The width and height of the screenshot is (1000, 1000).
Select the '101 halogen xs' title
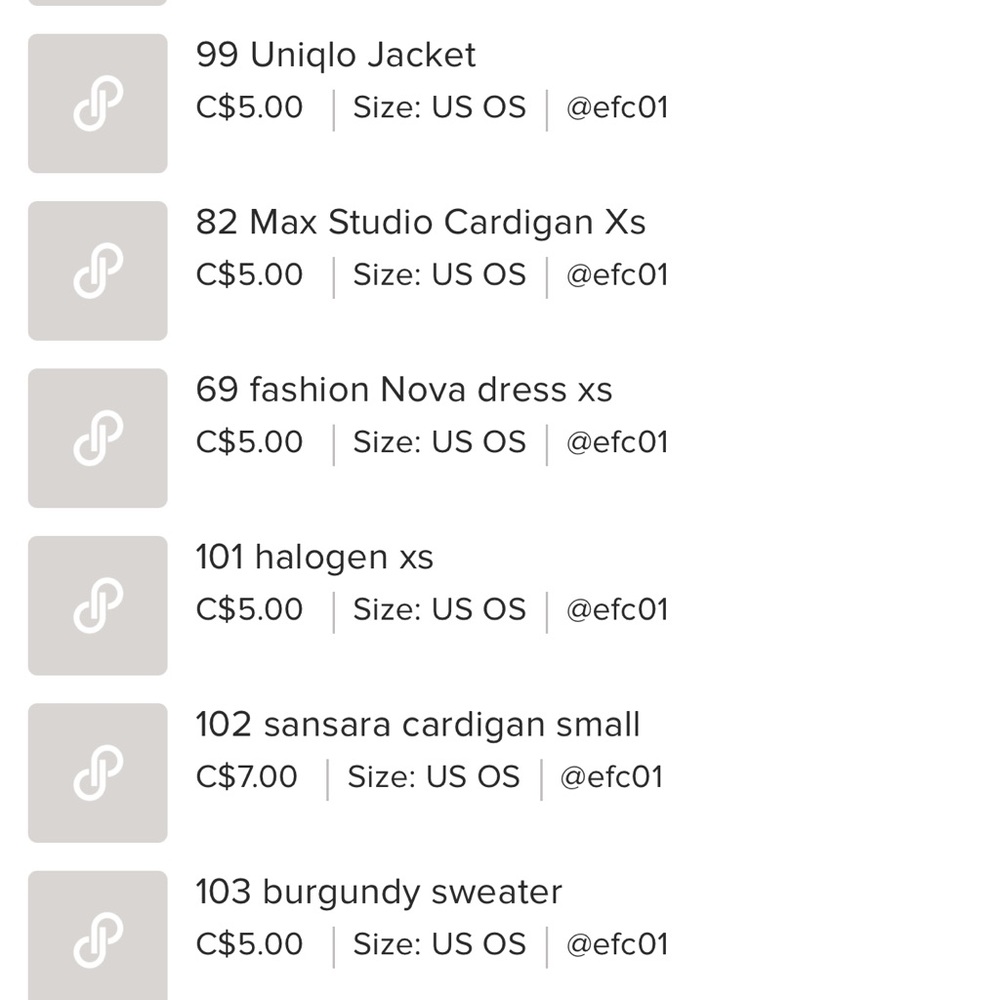314,557
